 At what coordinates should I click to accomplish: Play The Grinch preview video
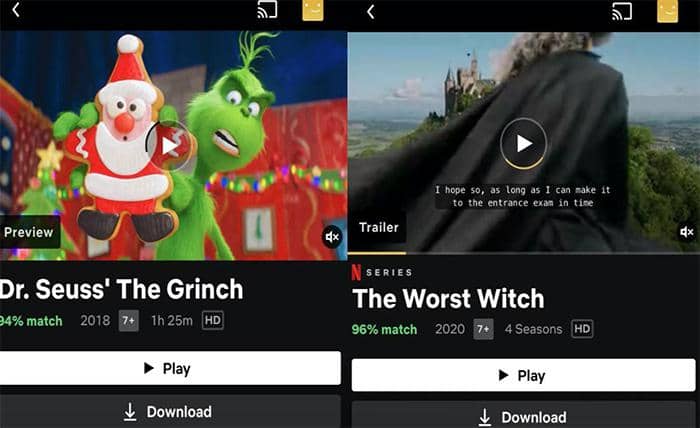pos(170,145)
